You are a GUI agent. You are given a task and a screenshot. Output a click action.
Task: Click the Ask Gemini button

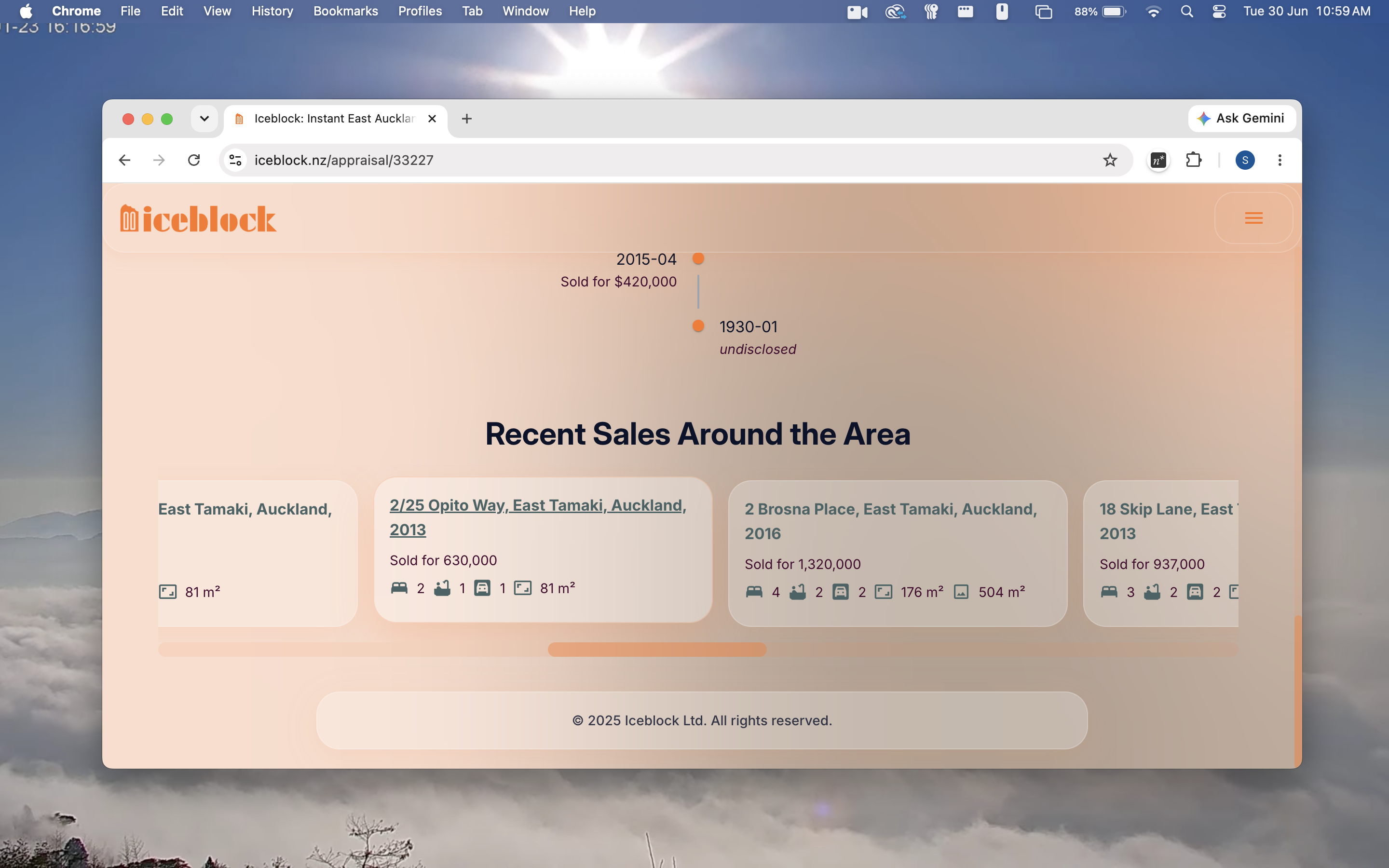[1241, 118]
